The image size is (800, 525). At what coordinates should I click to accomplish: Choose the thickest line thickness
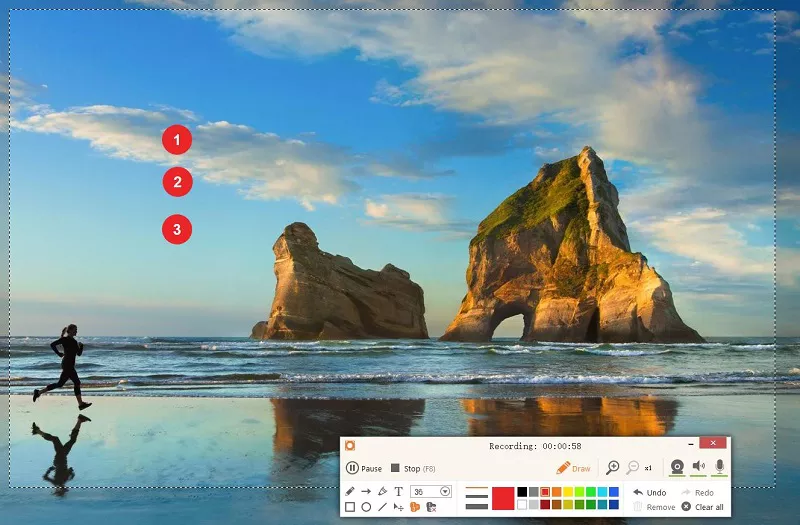(x=477, y=507)
